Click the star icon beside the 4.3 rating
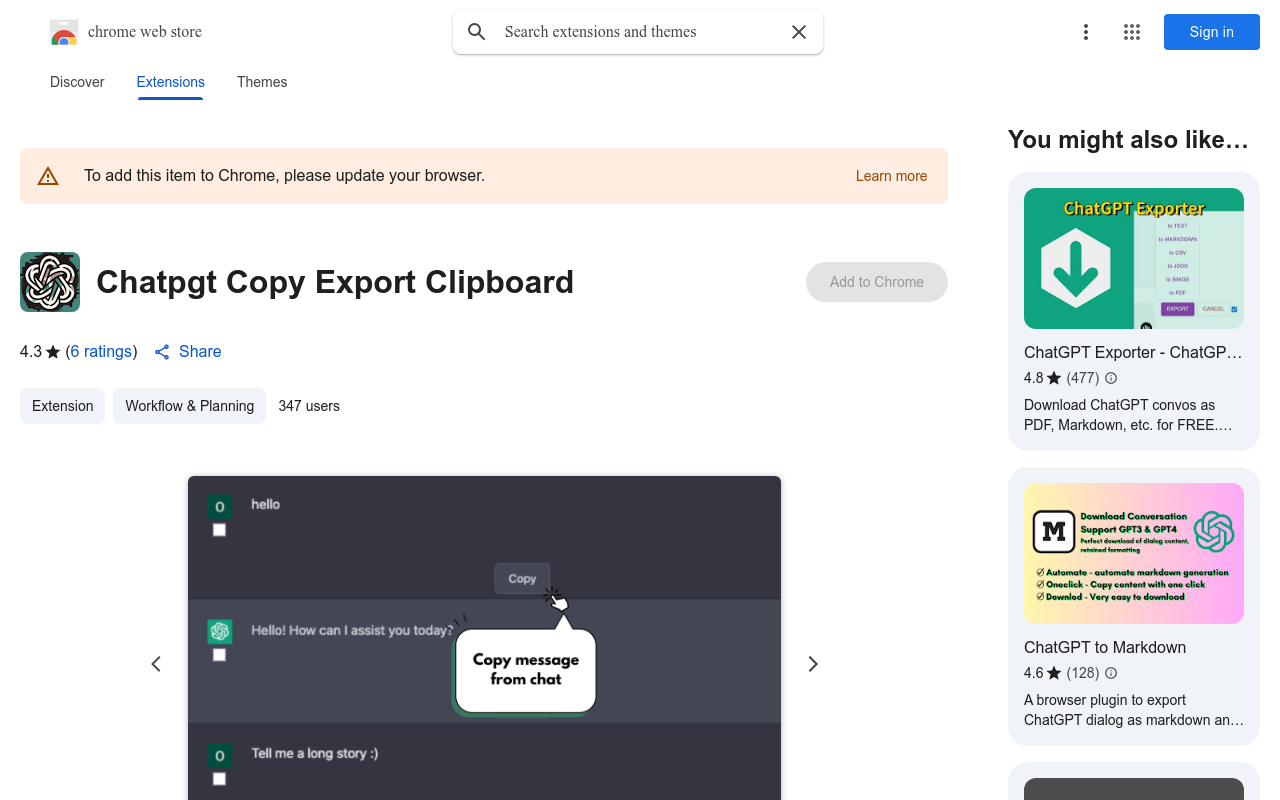 (x=53, y=352)
